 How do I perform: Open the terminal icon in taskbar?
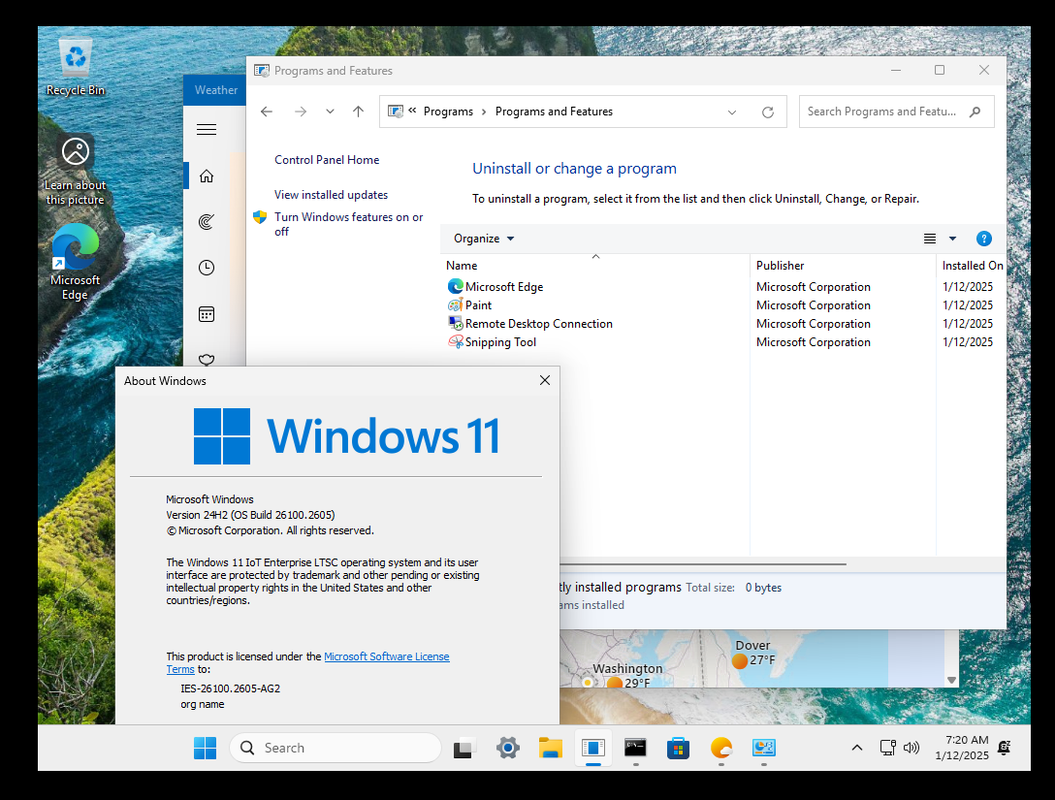[635, 748]
